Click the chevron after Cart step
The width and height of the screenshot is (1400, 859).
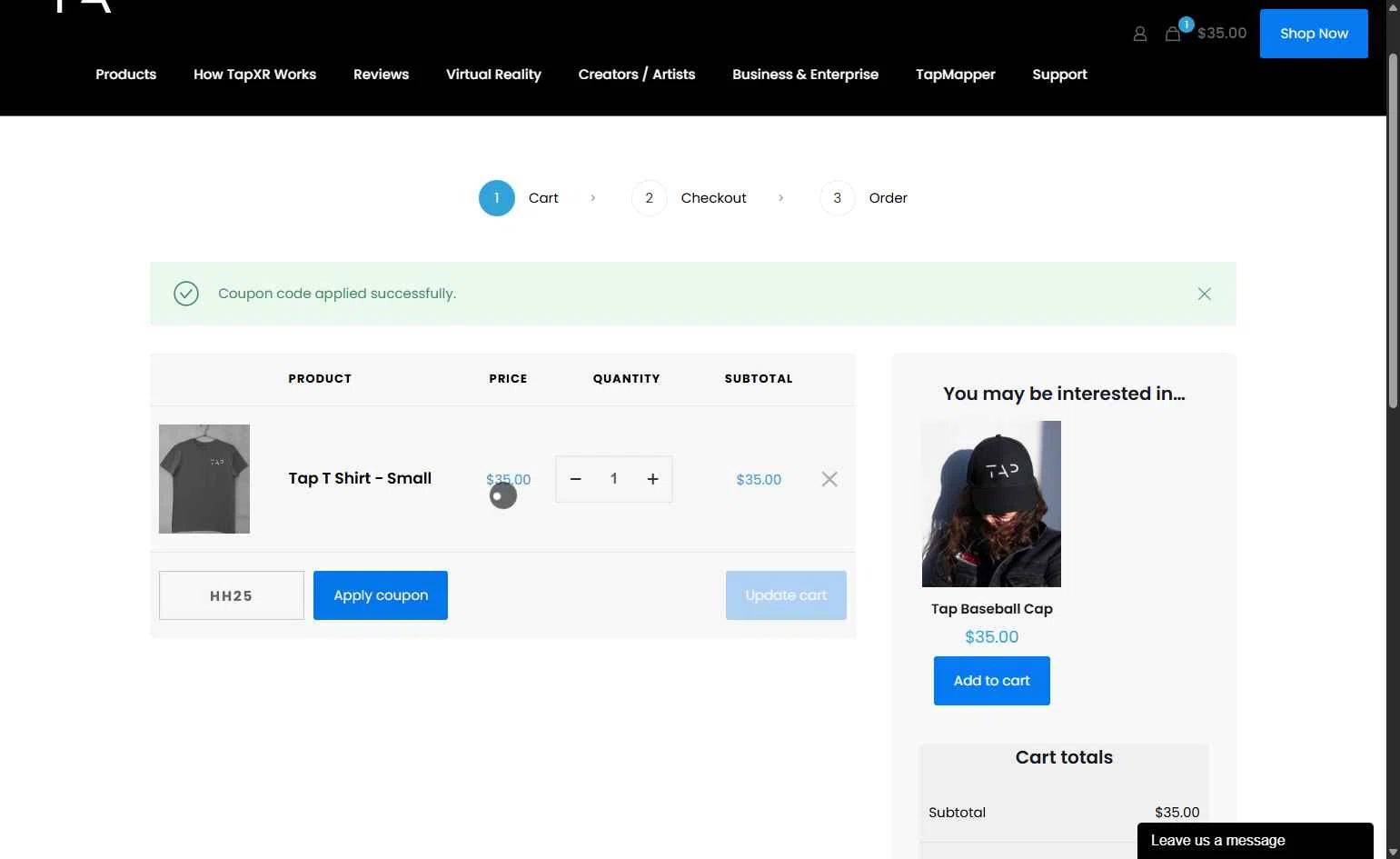pyautogui.click(x=593, y=198)
